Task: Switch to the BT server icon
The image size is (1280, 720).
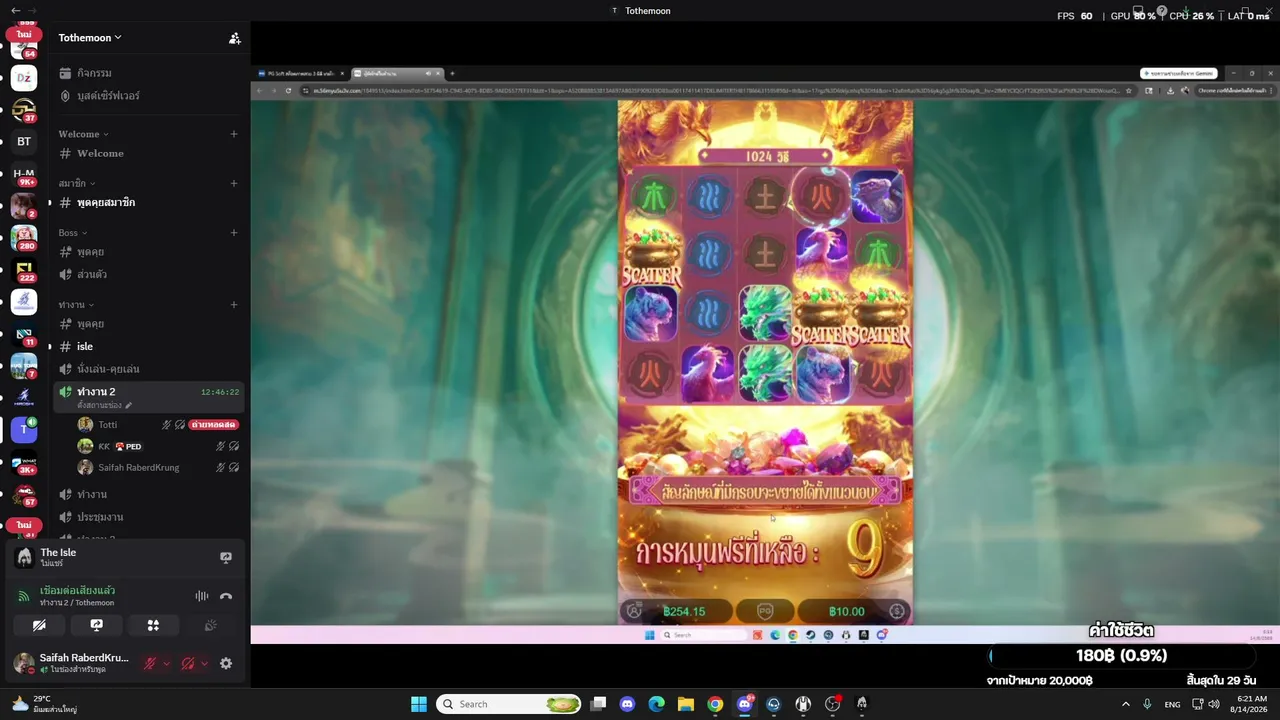Action: point(24,141)
